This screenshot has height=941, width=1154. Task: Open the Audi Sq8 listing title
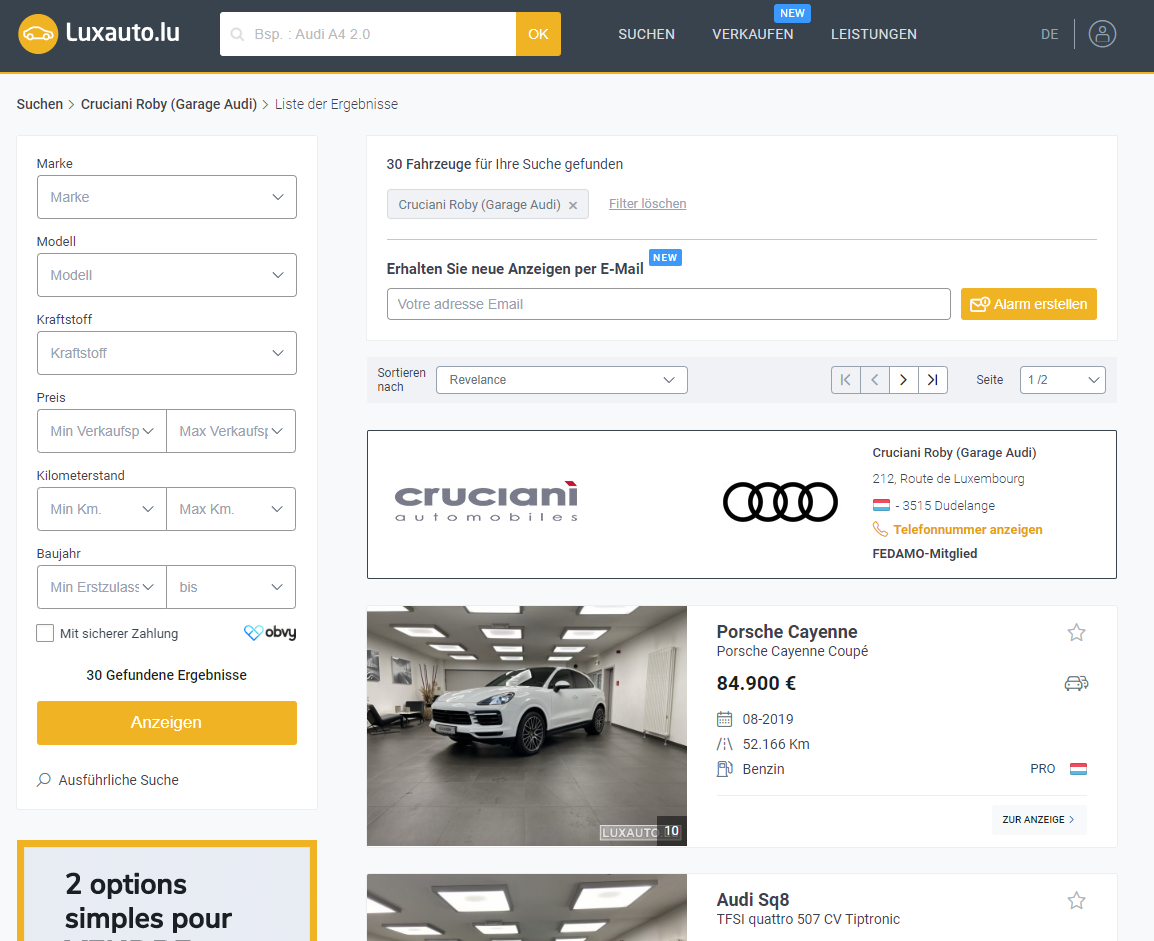click(x=753, y=900)
